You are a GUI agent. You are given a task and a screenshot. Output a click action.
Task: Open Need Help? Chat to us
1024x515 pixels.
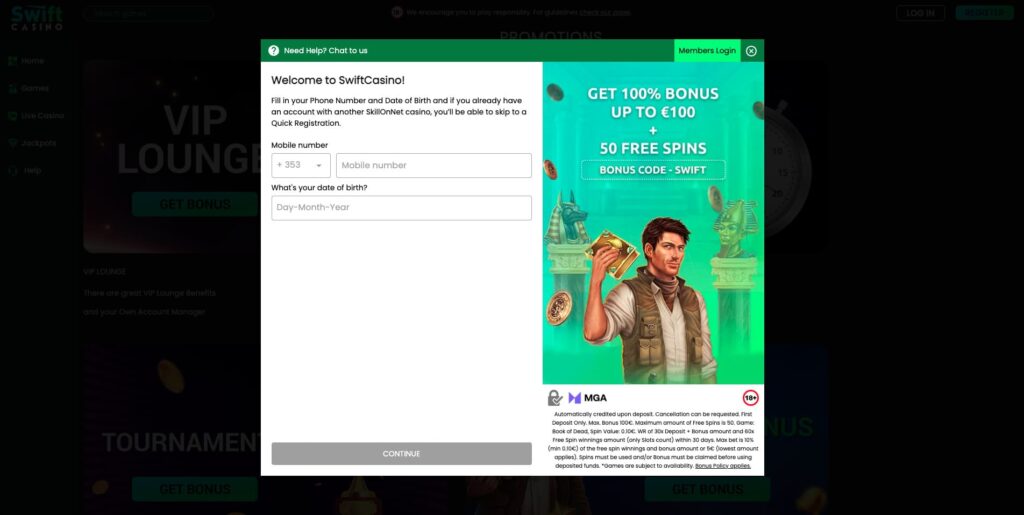point(325,50)
